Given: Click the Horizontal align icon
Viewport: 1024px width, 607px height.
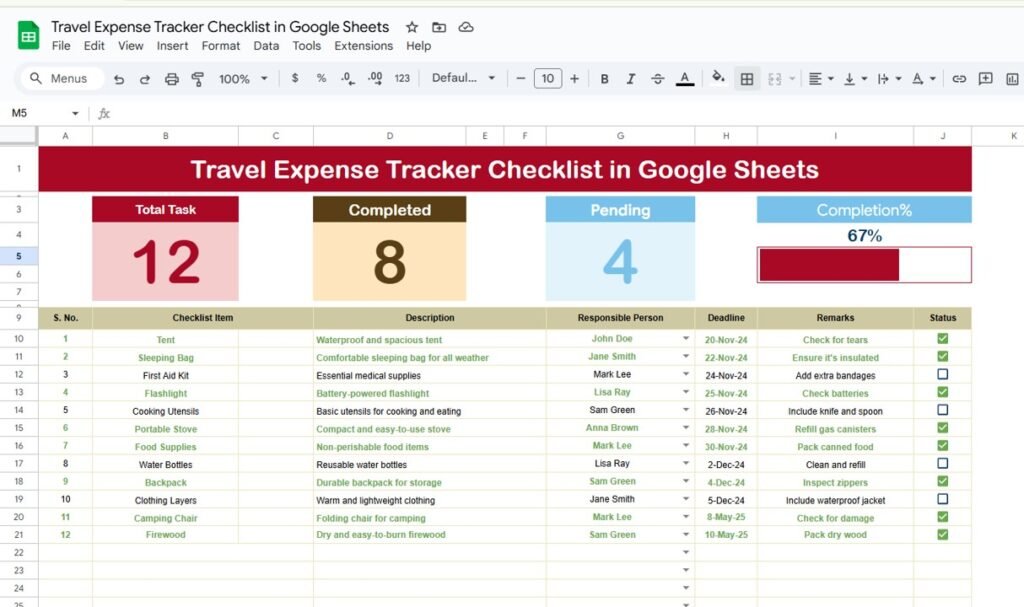Looking at the screenshot, I should tap(815, 78).
